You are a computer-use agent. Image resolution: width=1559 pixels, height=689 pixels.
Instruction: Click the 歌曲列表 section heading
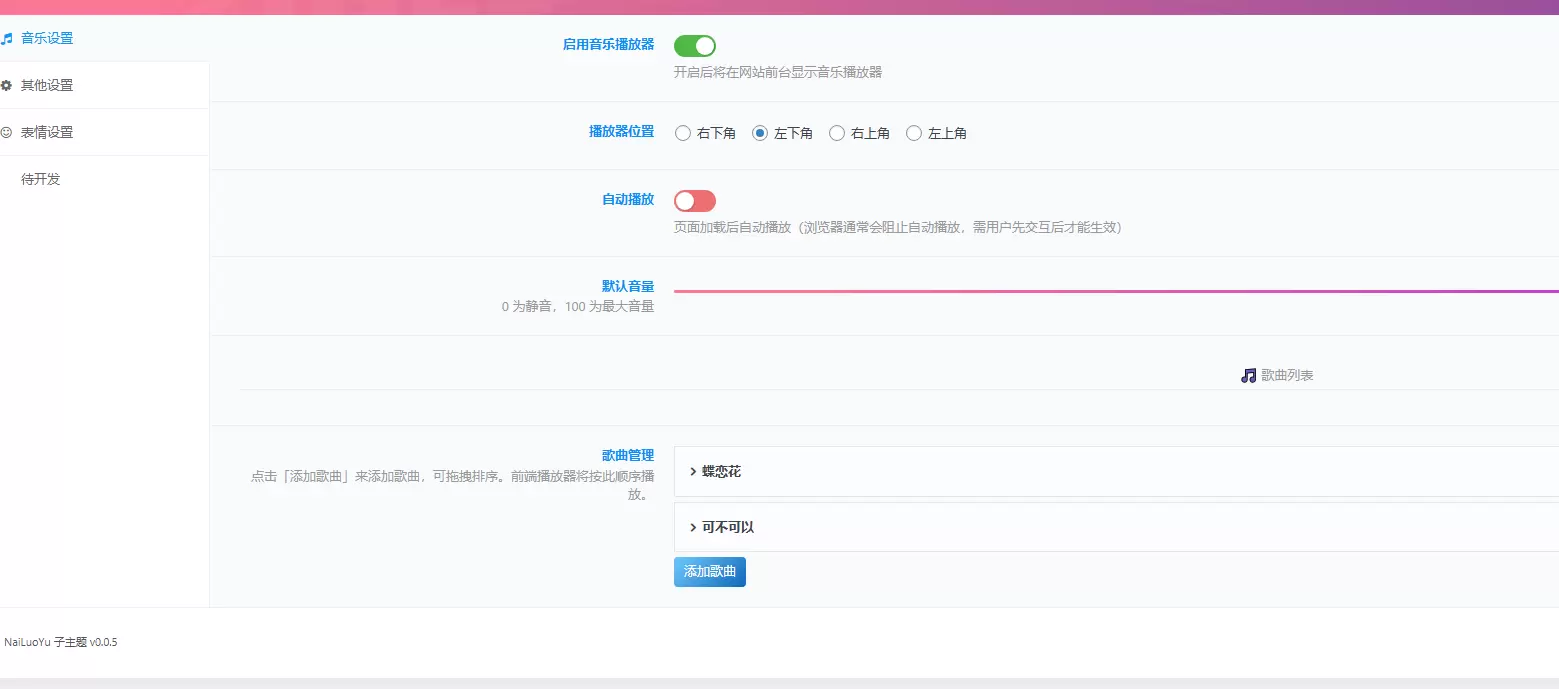click(x=1287, y=376)
